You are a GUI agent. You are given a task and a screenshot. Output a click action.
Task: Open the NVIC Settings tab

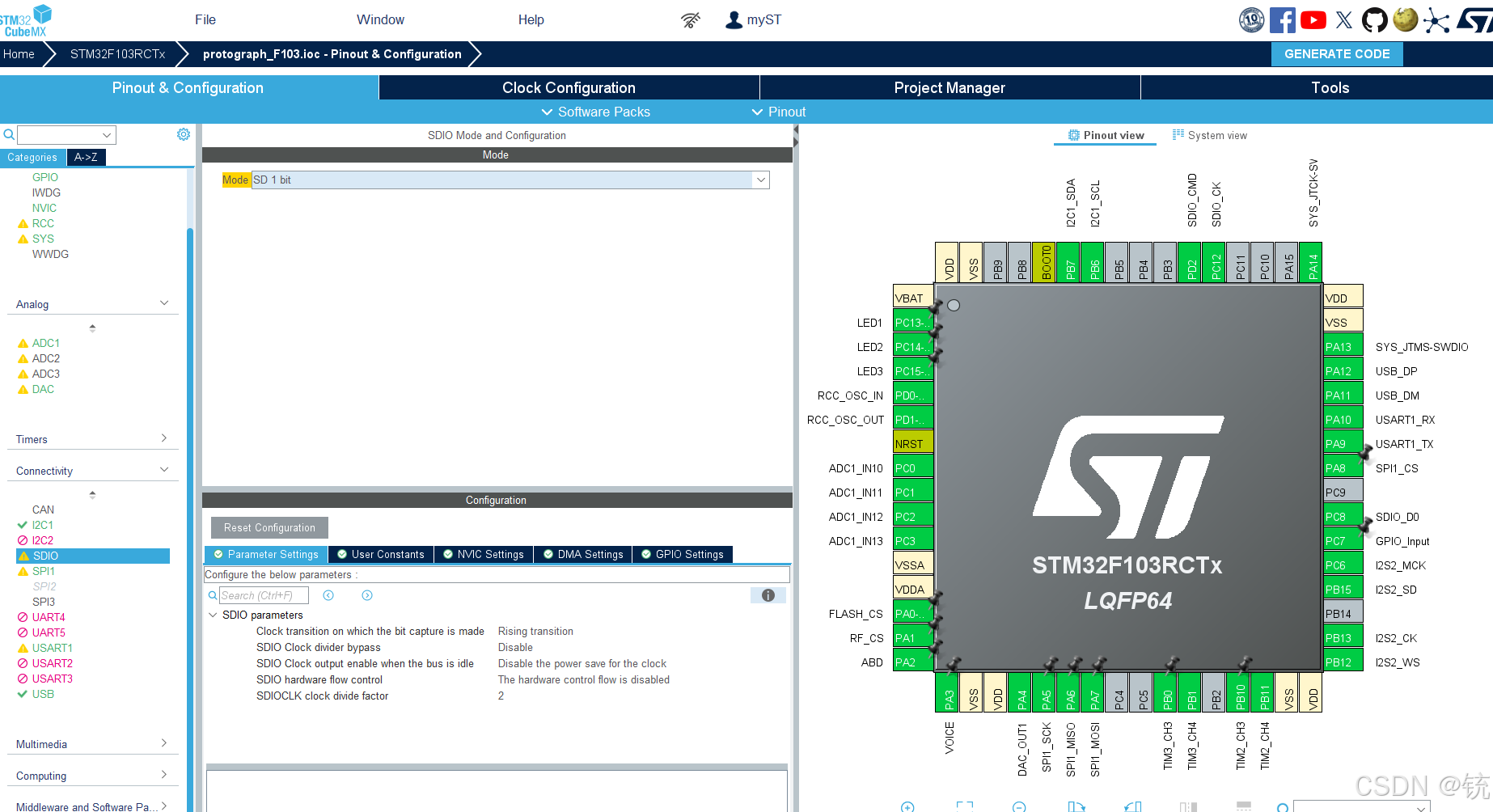(484, 554)
